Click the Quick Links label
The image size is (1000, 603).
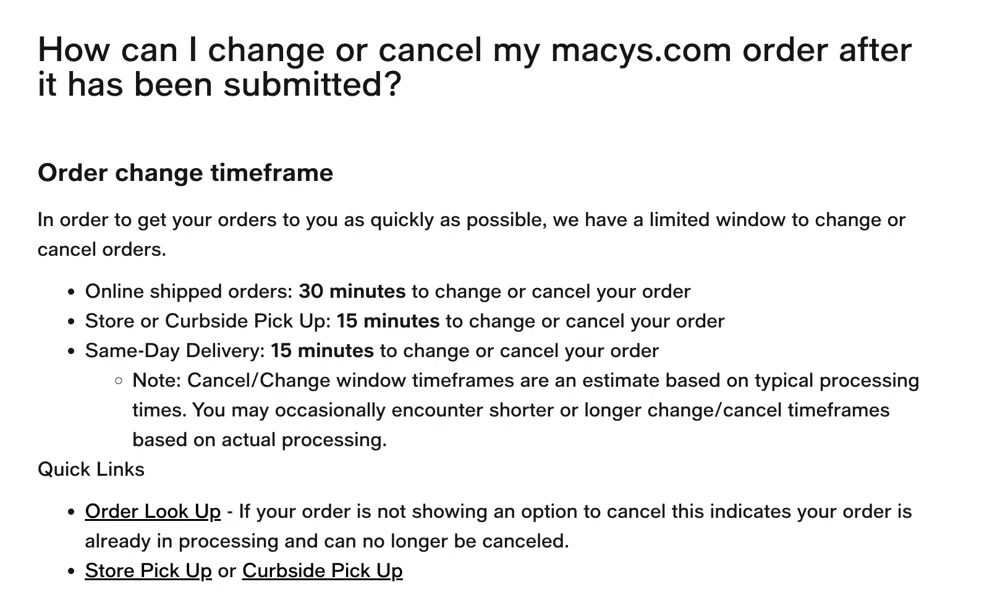[x=91, y=469]
